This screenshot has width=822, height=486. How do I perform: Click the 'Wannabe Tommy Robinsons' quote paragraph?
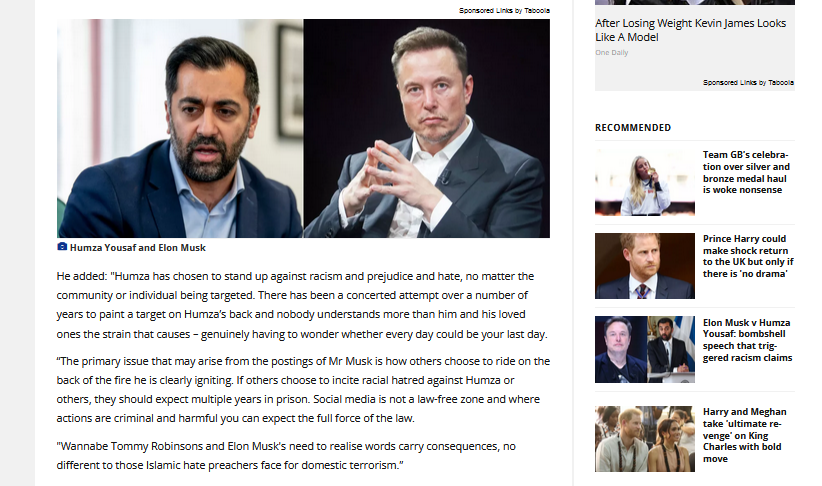click(x=286, y=456)
